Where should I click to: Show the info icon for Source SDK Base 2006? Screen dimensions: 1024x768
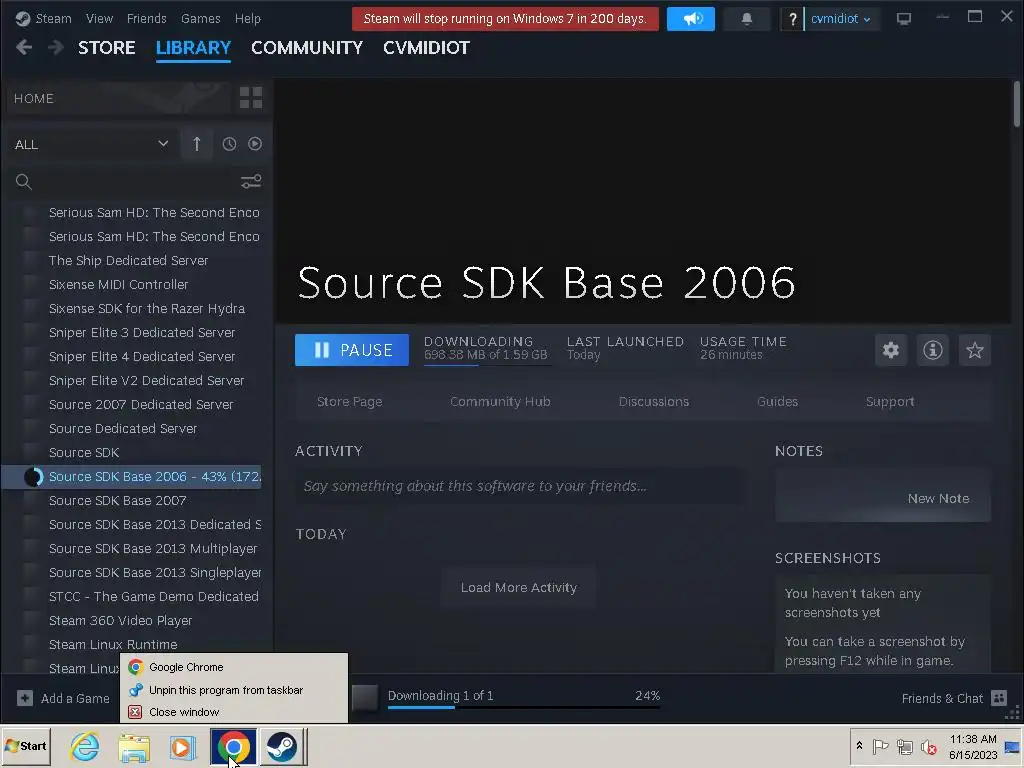click(x=933, y=350)
